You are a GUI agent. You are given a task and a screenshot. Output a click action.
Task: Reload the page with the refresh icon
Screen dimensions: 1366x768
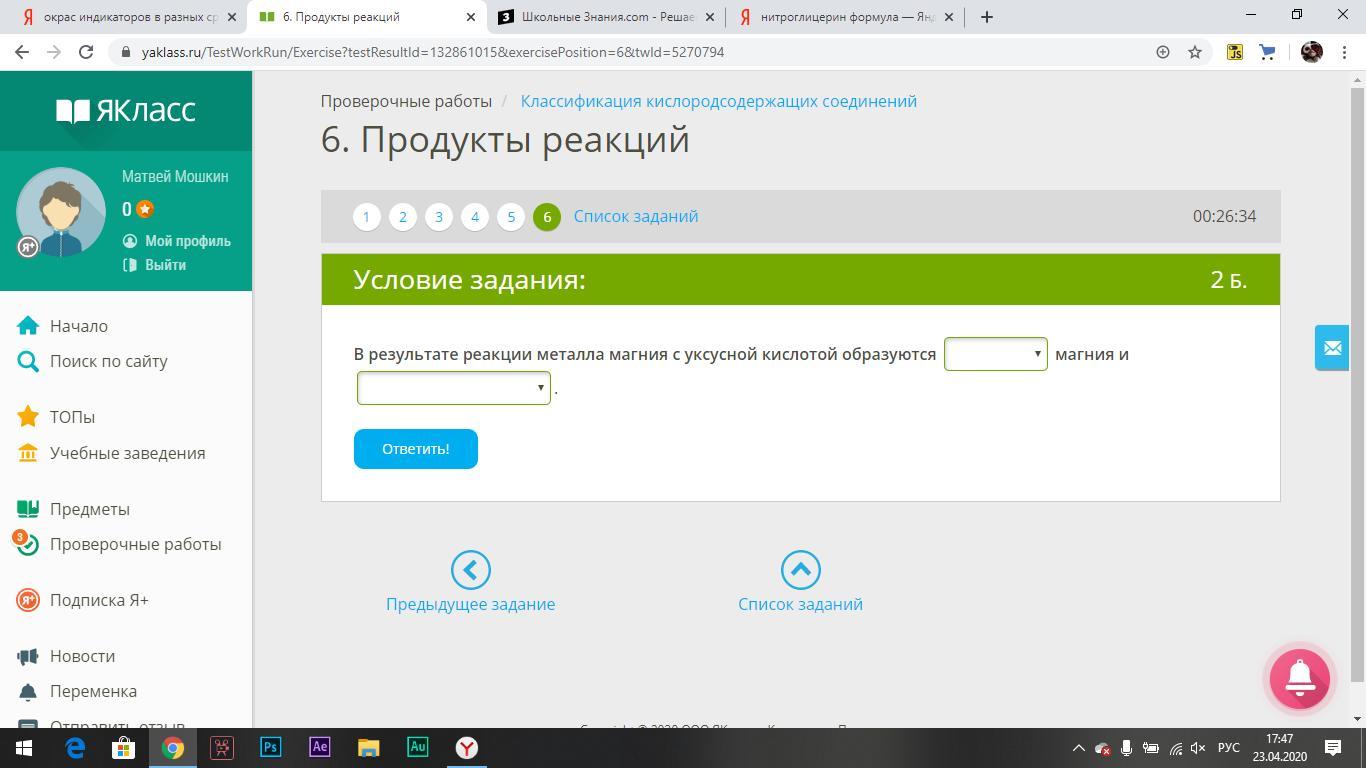pyautogui.click(x=86, y=52)
